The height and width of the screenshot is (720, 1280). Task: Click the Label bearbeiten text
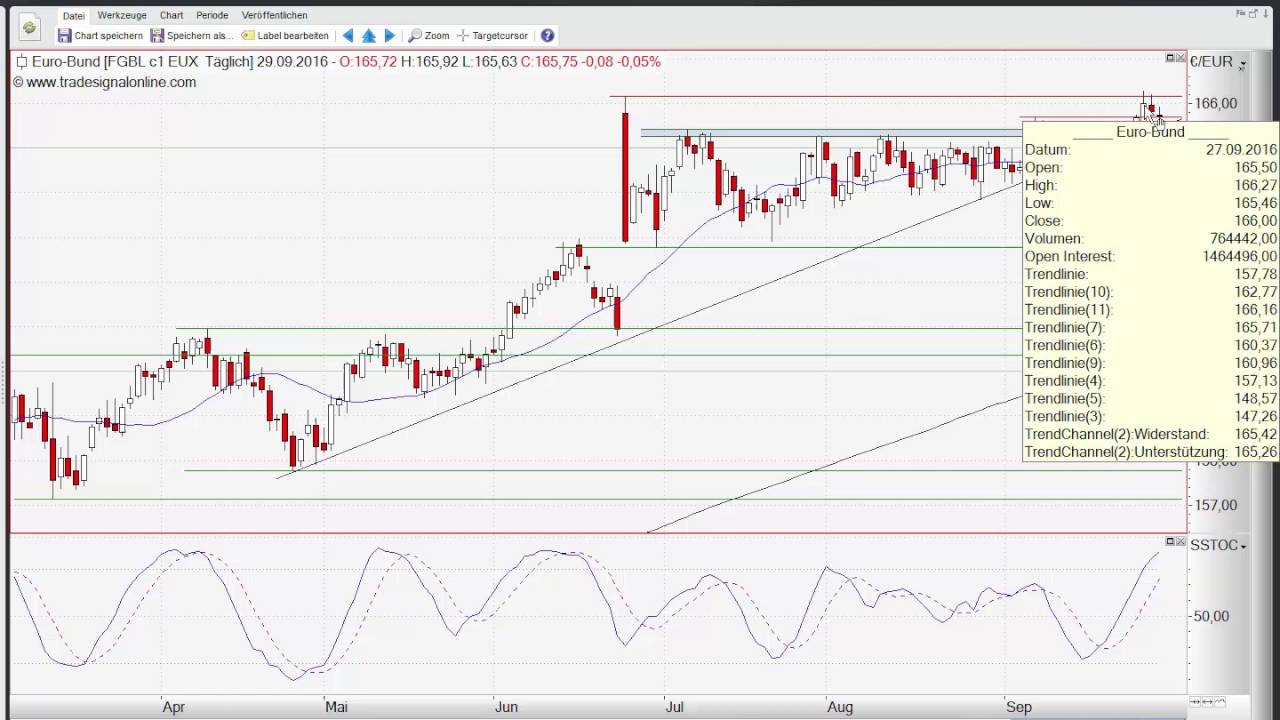point(293,36)
